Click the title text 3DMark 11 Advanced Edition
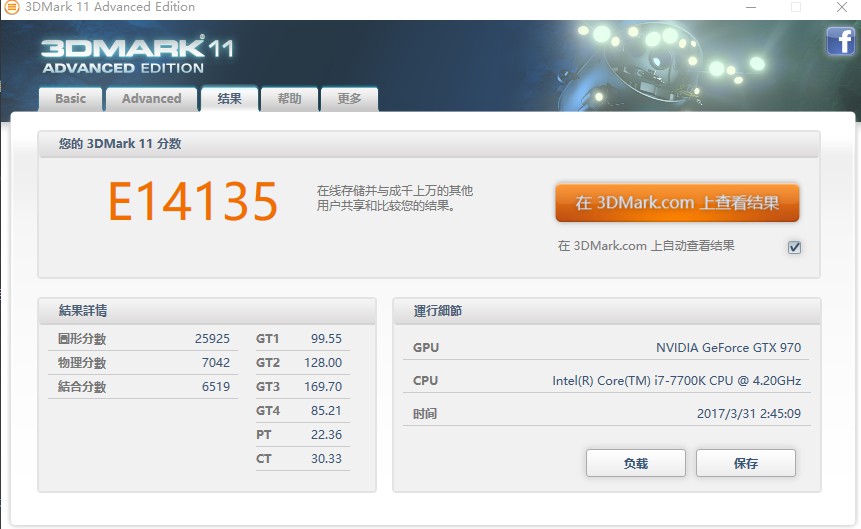The width and height of the screenshot is (861, 529). pyautogui.click(x=110, y=7)
